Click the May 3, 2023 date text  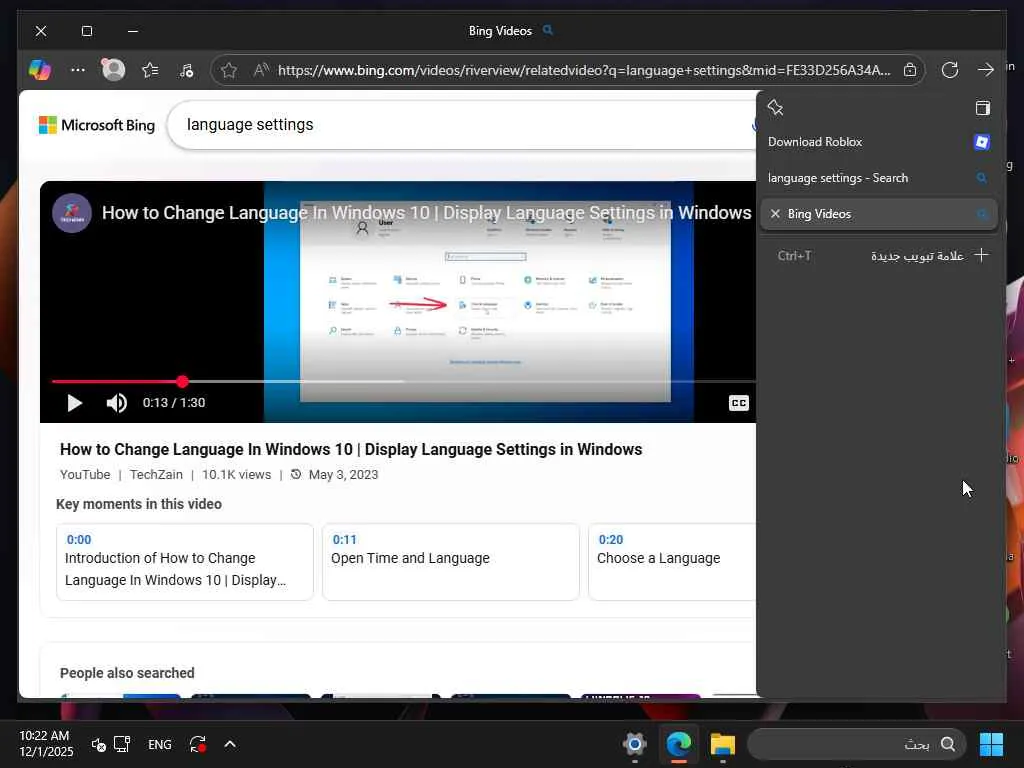[x=344, y=475]
